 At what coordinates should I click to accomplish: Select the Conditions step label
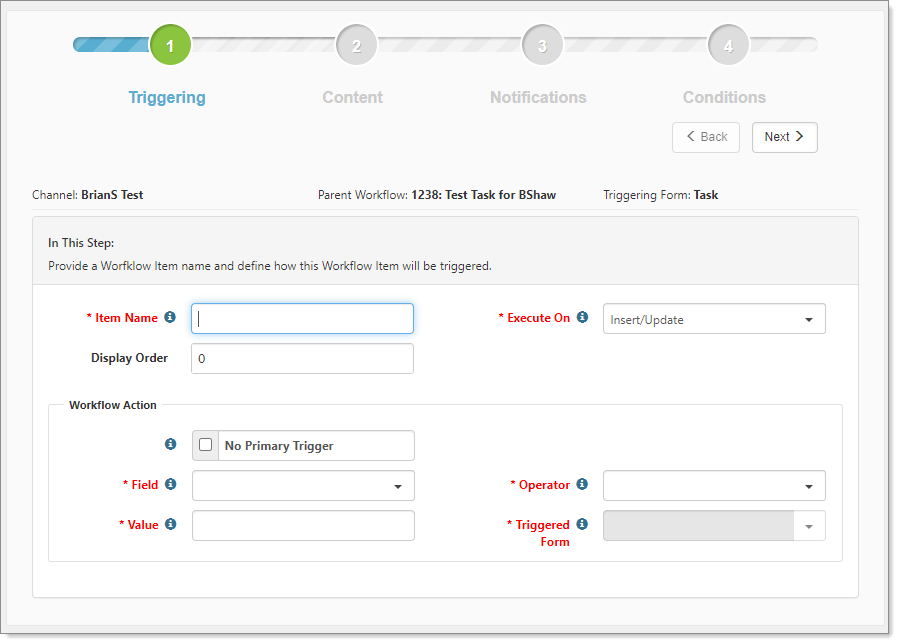[724, 97]
